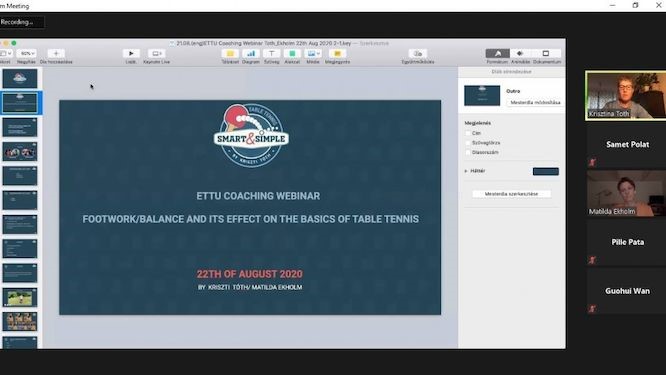The image size is (666, 375).
Task: Click the "FOOTWORK/BALANCE AND ITS EFFECT" subtitle text
Action: [251, 219]
